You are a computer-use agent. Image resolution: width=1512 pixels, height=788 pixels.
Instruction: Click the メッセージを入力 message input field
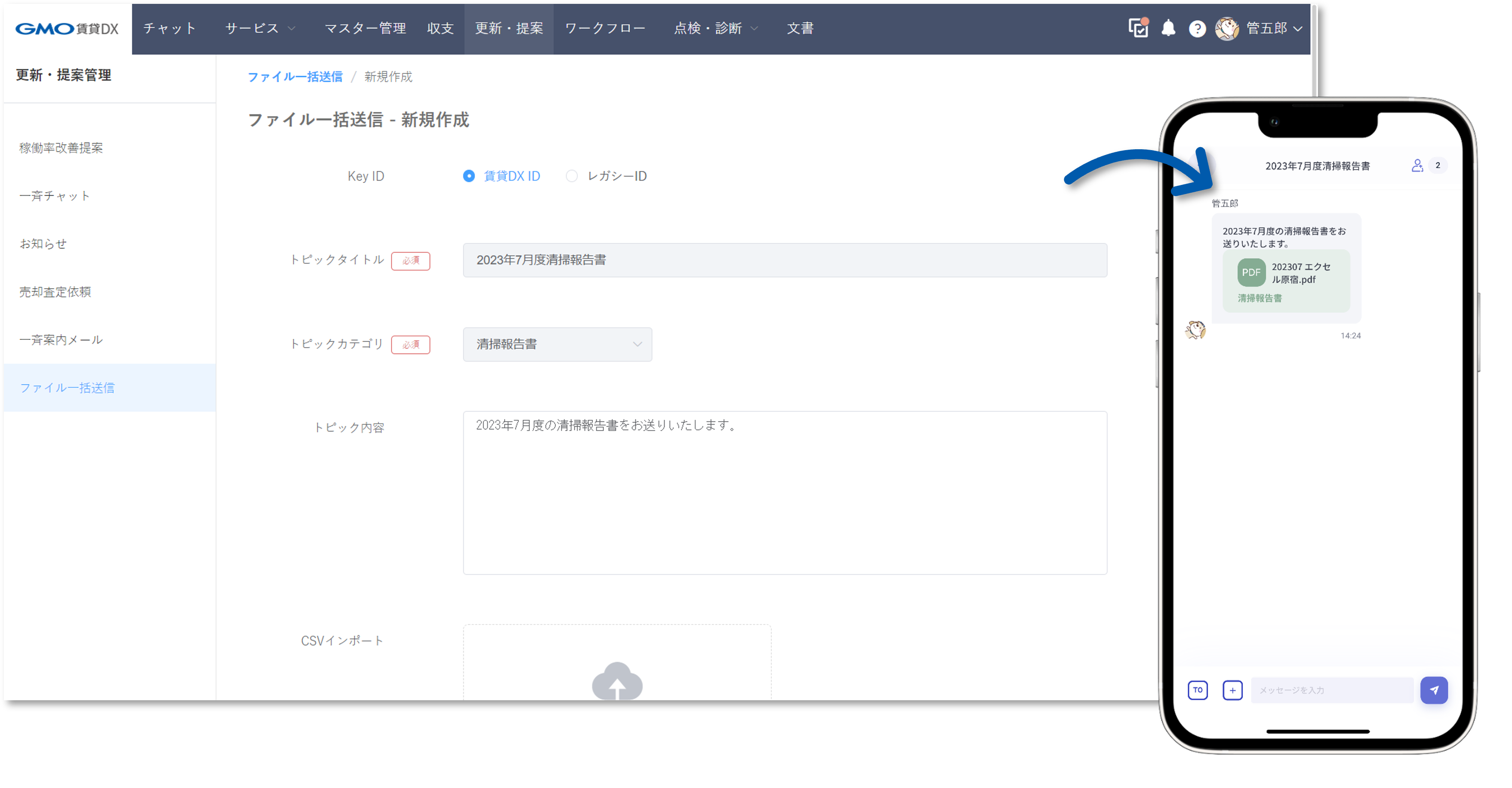[1332, 690]
